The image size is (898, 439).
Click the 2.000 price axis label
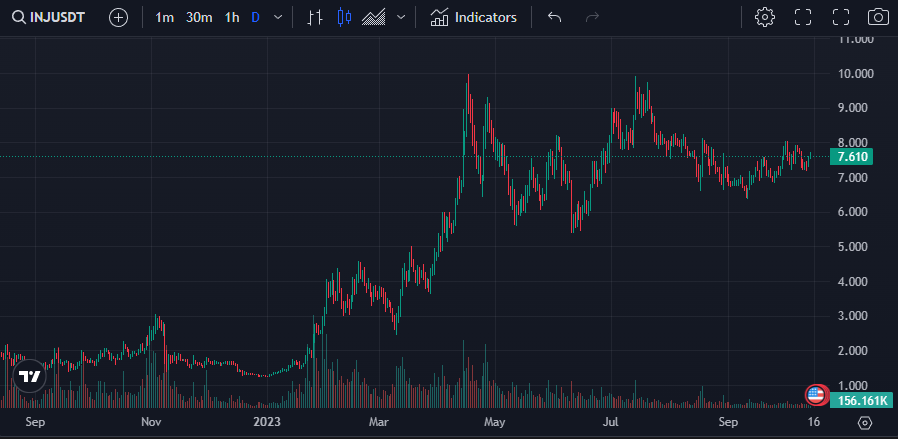pyautogui.click(x=852, y=350)
